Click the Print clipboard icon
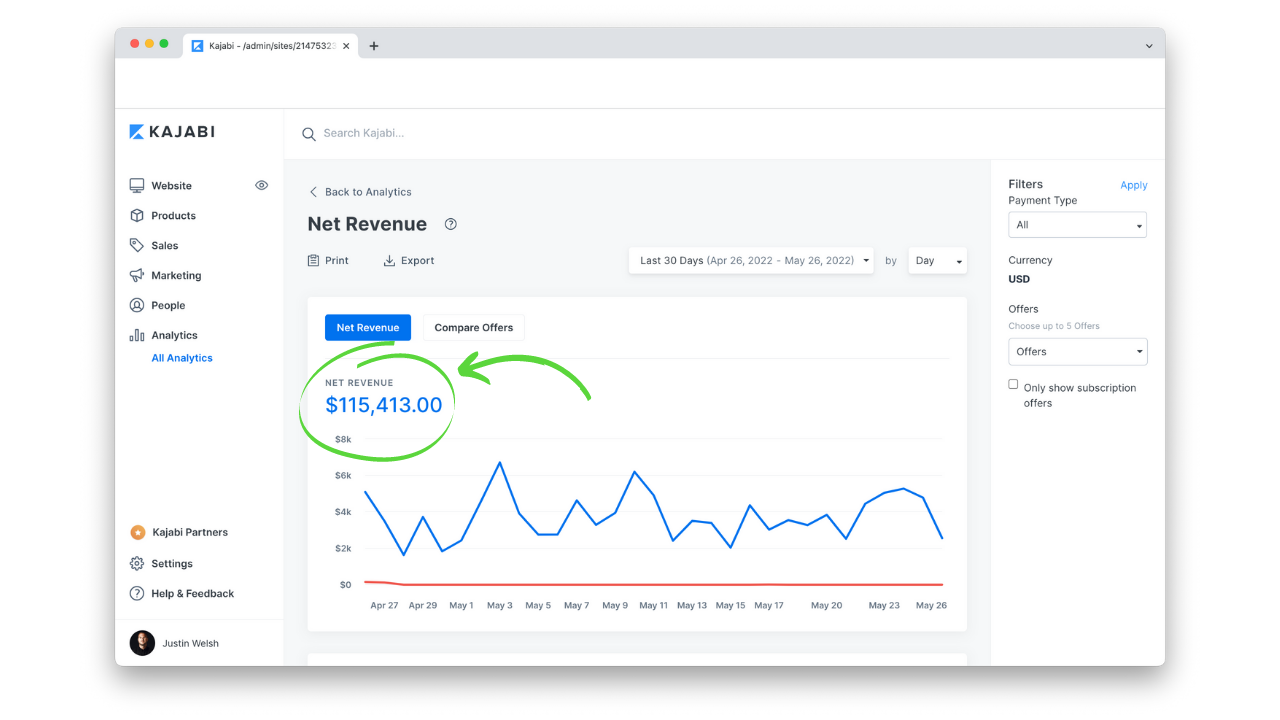Image resolution: width=1280 pixels, height=720 pixels. point(313,260)
